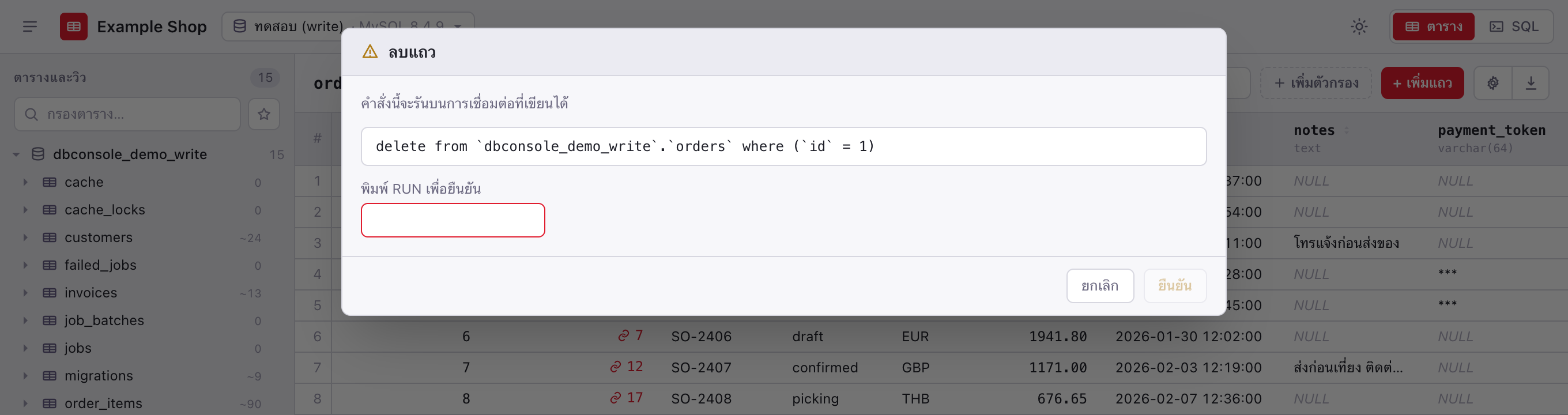Open the customer link 17 in row 8
The height and width of the screenshot is (415, 1568).
coord(627,397)
